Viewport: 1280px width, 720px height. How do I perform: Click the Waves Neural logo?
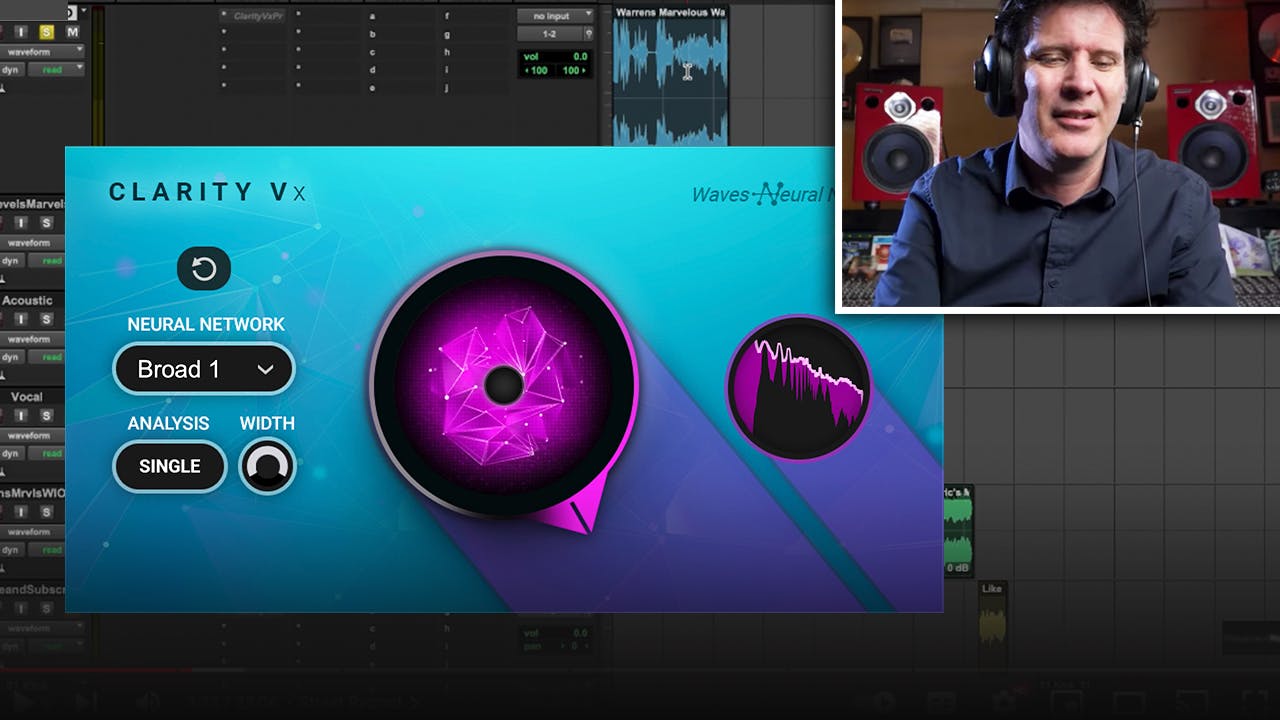pyautogui.click(x=763, y=194)
